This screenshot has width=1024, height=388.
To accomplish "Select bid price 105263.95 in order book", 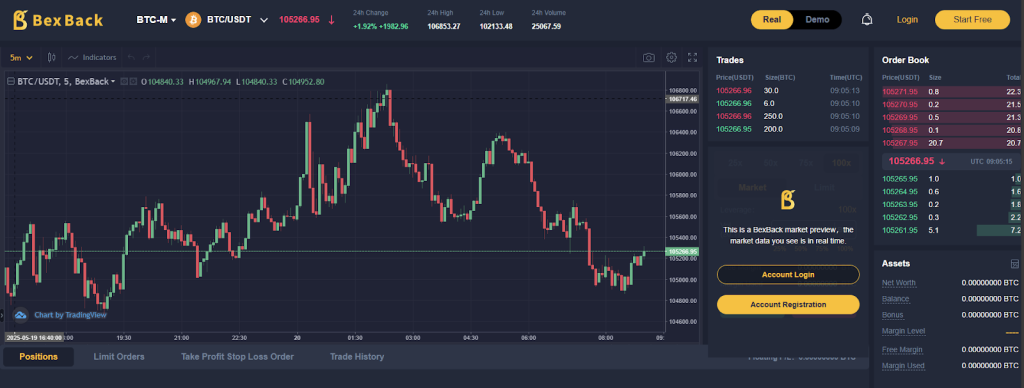I will [899, 204].
